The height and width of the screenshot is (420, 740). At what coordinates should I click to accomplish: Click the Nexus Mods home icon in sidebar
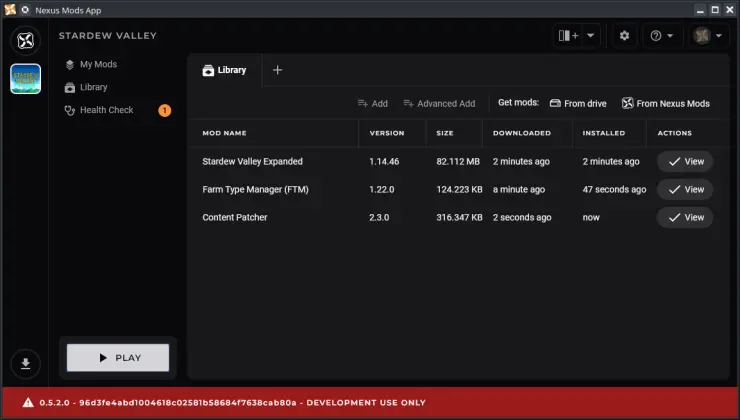pos(25,40)
